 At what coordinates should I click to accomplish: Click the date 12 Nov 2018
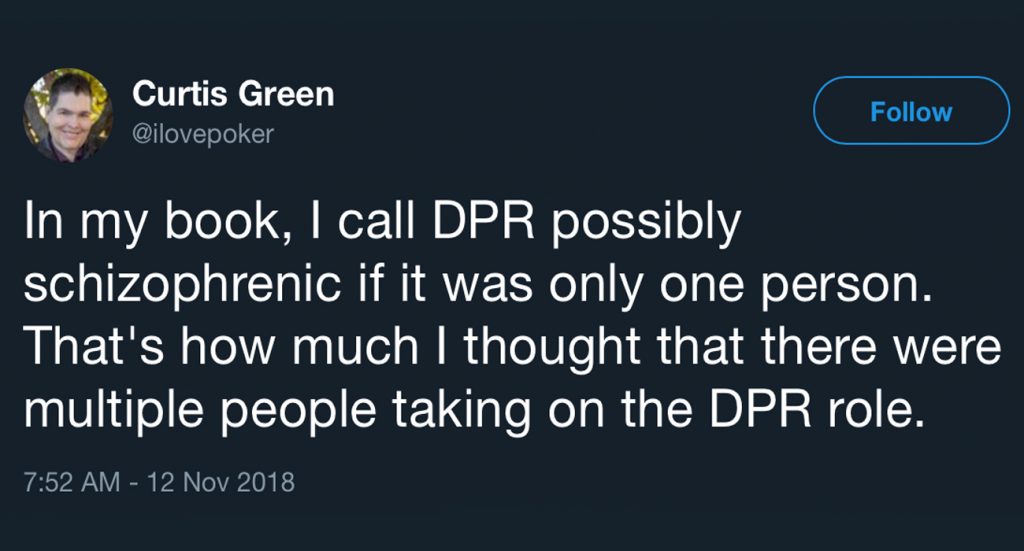click(221, 482)
